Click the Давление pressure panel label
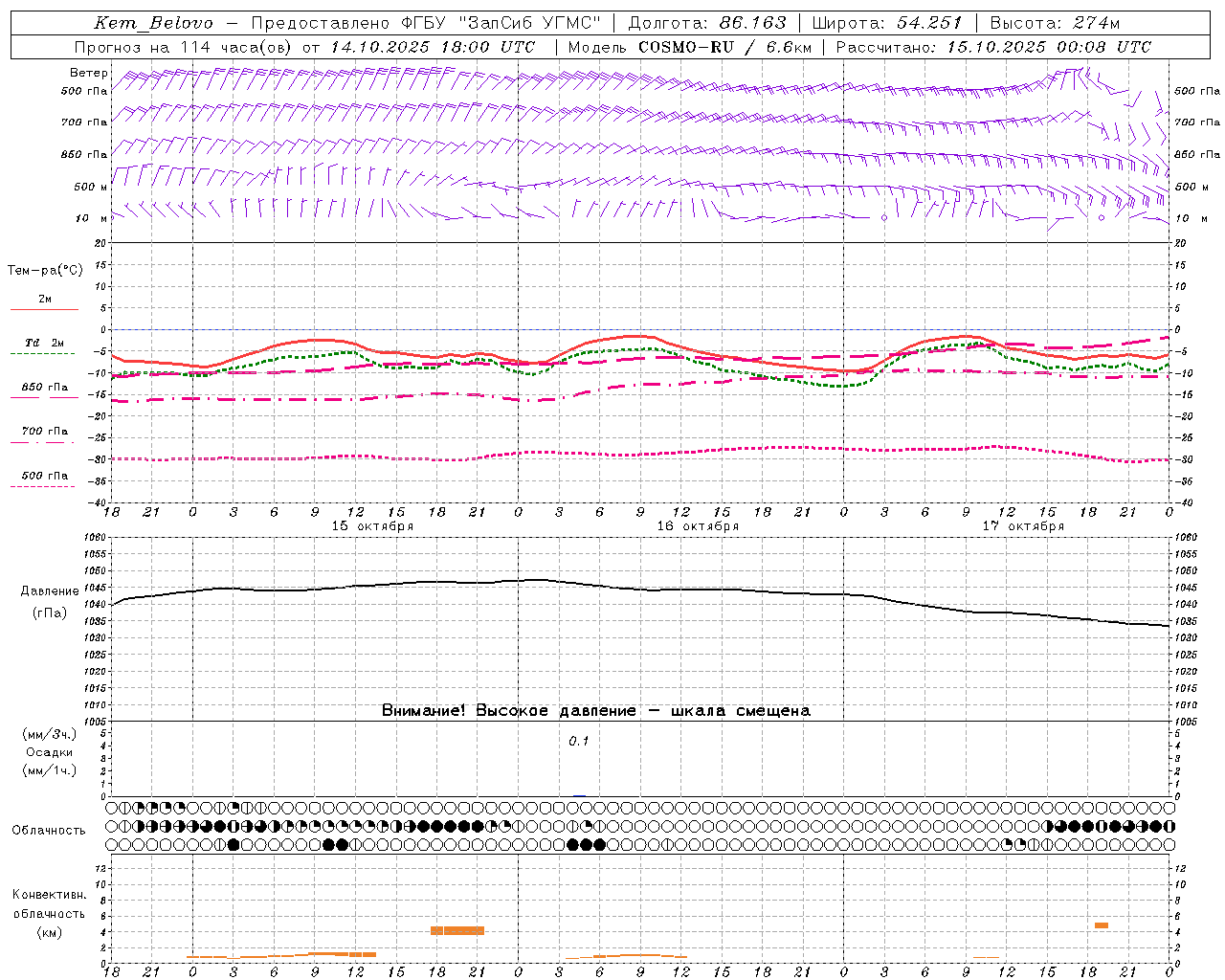 (50, 591)
